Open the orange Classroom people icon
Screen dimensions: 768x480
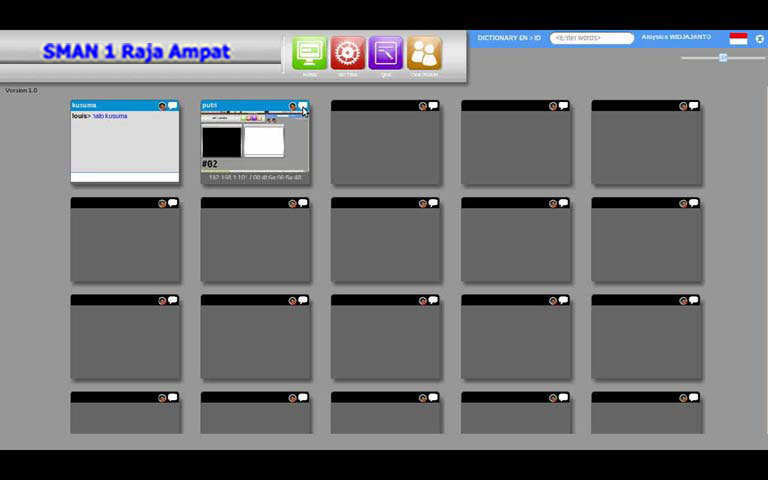[x=424, y=53]
